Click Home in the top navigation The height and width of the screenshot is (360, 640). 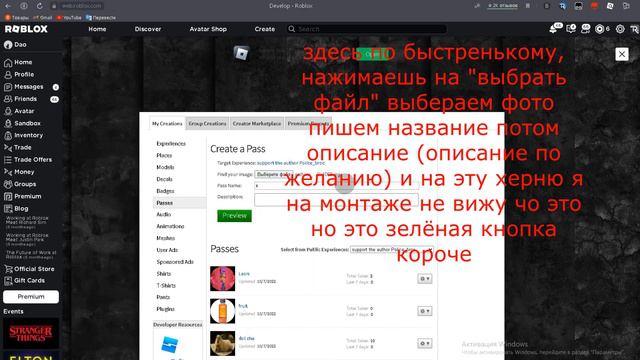[x=97, y=29]
